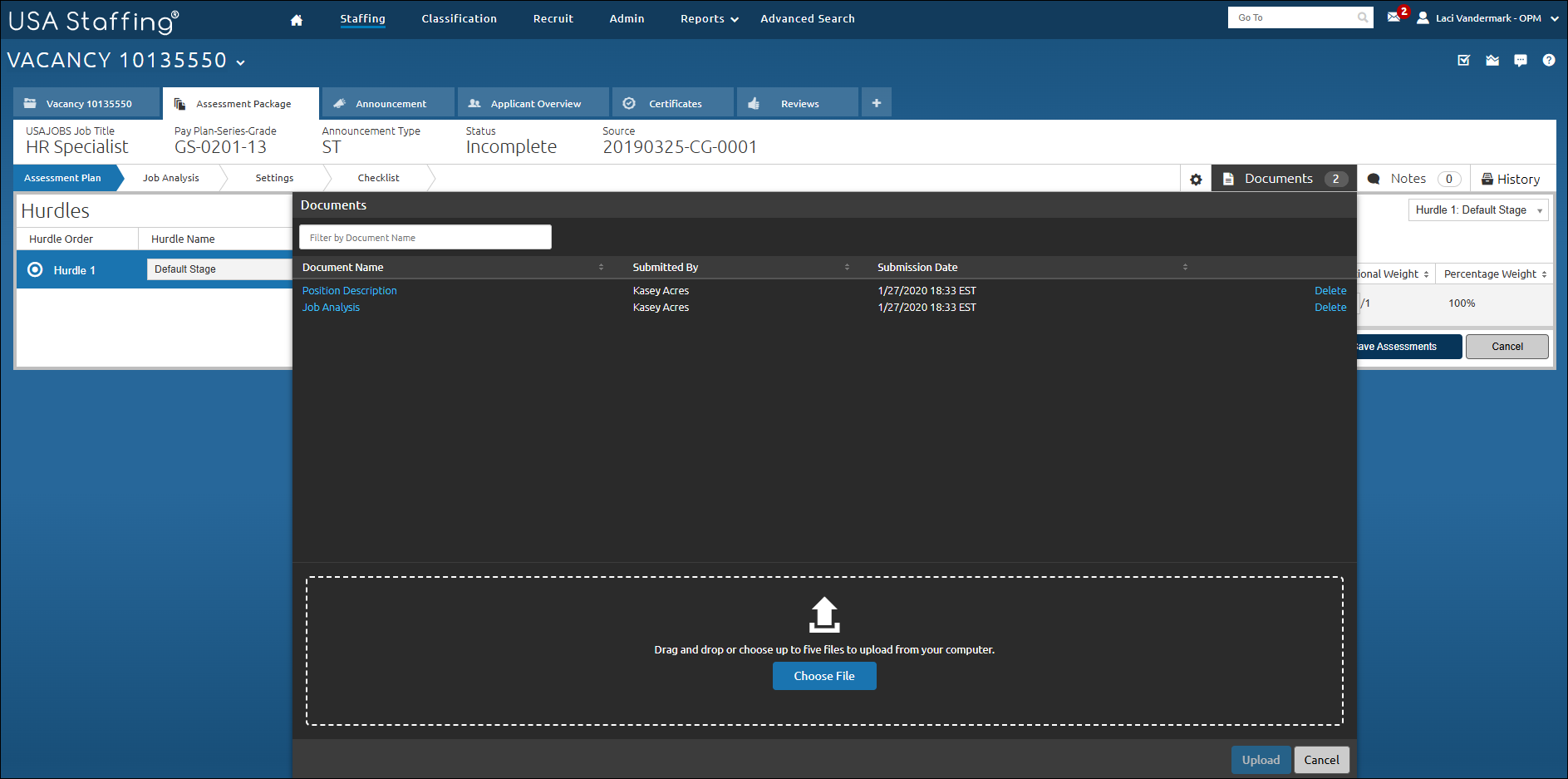The image size is (1568, 779).
Task: Open the help question mark icon
Action: coord(1549,60)
